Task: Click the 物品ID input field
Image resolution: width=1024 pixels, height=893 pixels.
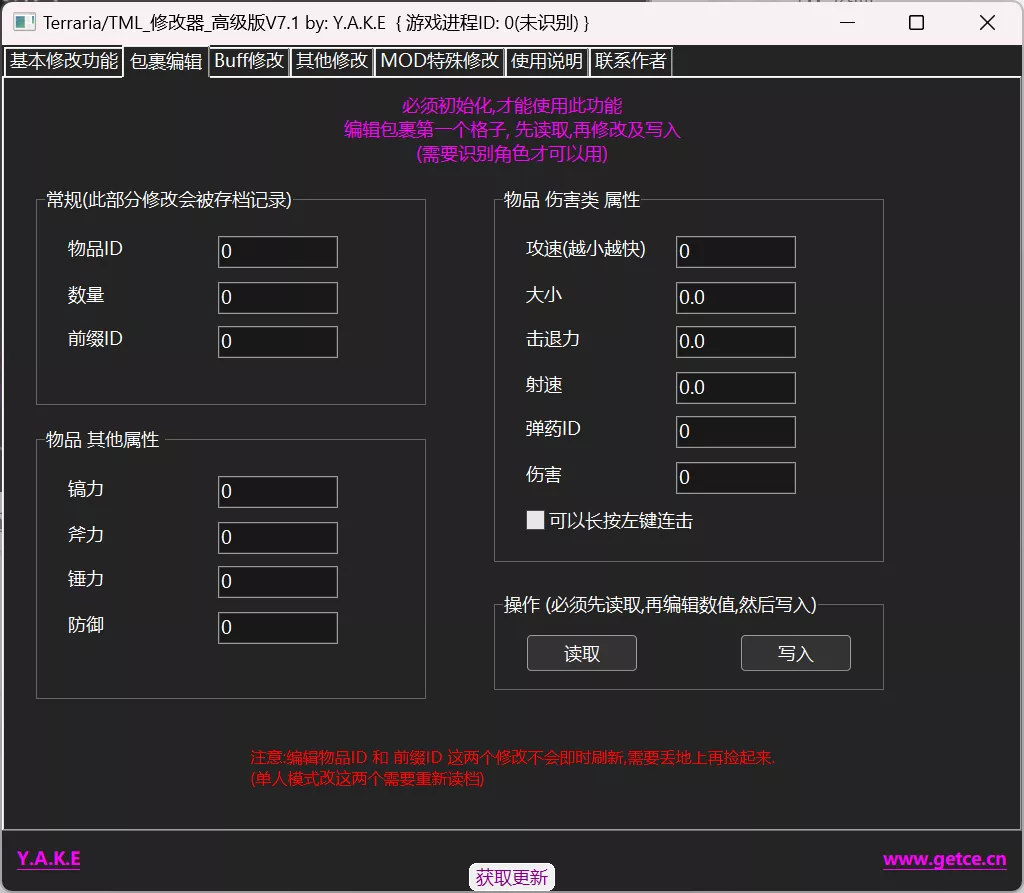Action: point(278,252)
